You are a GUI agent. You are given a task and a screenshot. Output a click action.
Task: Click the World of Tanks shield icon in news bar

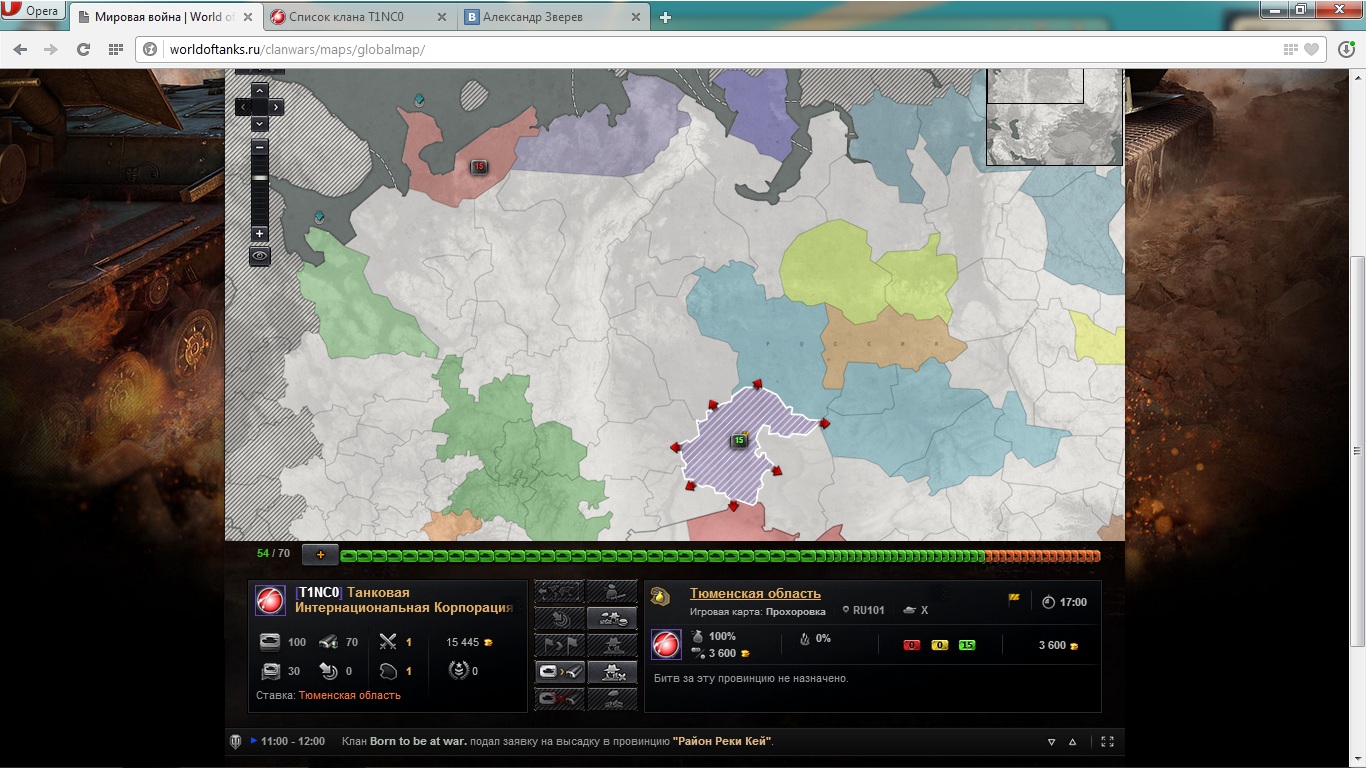coord(236,741)
